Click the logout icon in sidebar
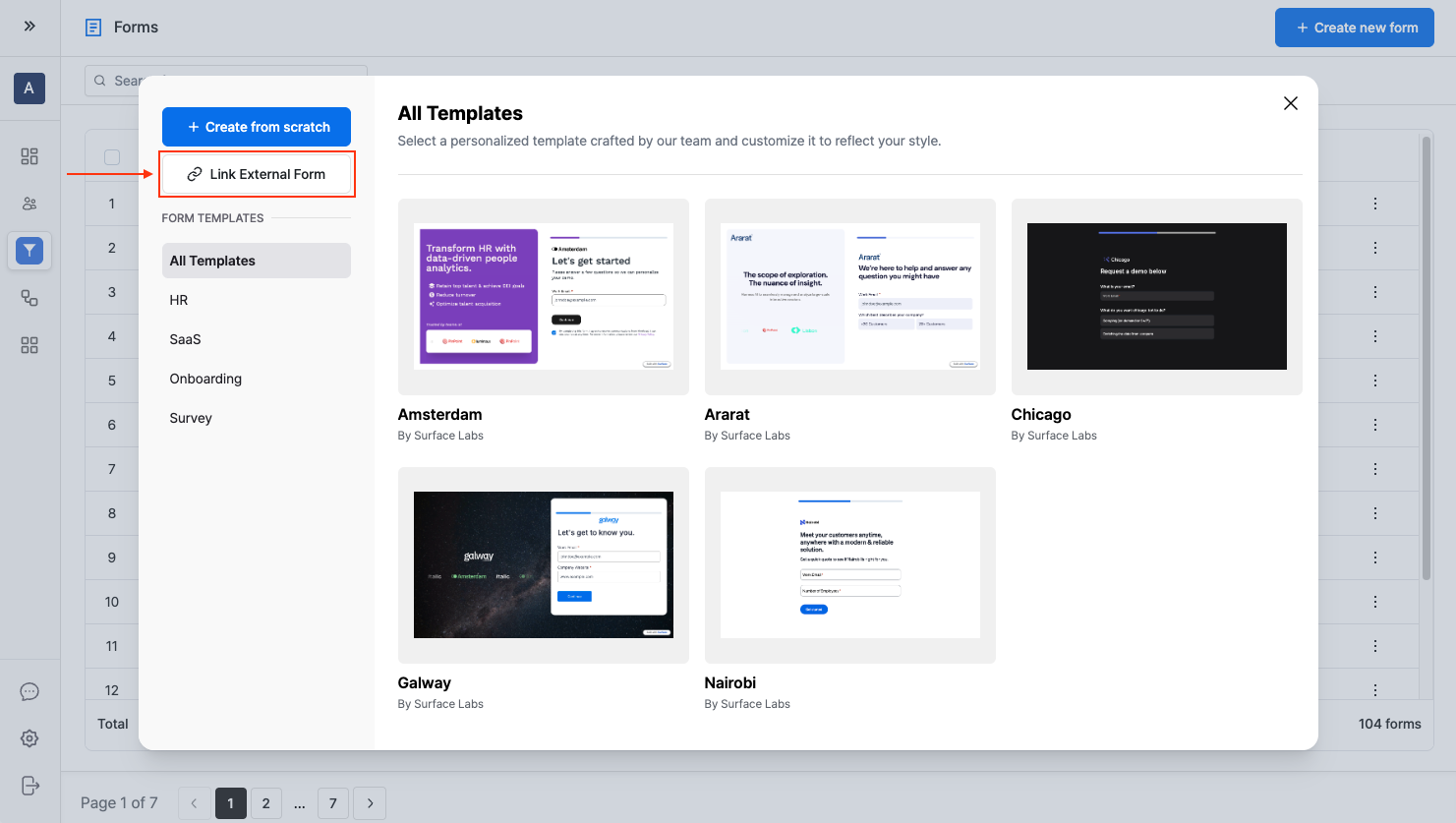This screenshot has height=823, width=1456. click(x=29, y=785)
